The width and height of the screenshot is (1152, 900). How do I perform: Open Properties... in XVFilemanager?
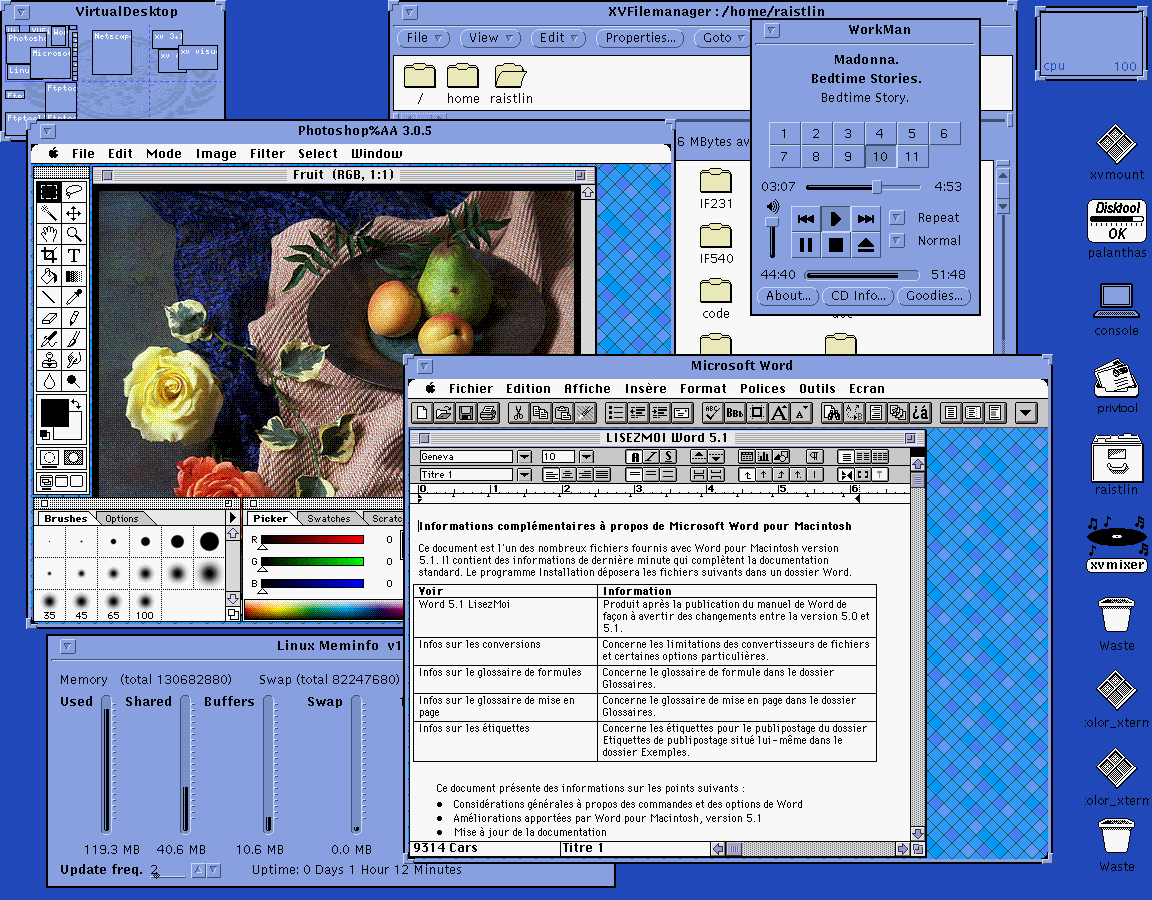pyautogui.click(x=640, y=38)
